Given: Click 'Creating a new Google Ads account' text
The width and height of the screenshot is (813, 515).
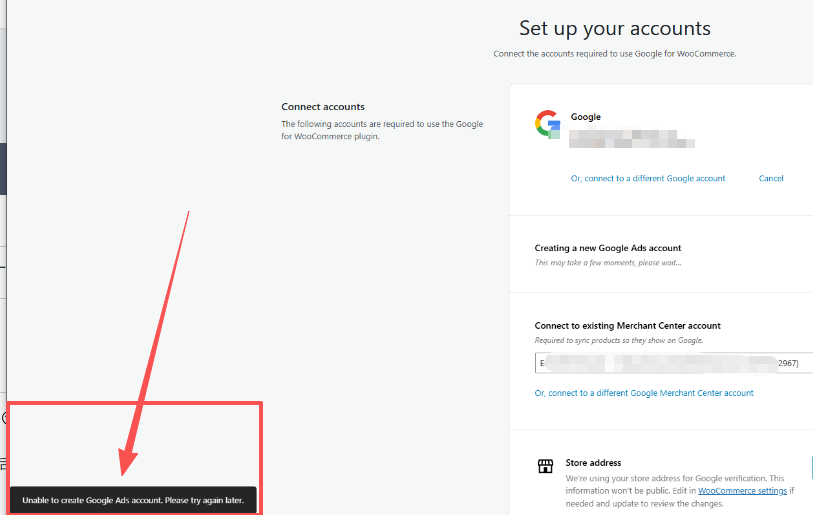Looking at the screenshot, I should (608, 248).
